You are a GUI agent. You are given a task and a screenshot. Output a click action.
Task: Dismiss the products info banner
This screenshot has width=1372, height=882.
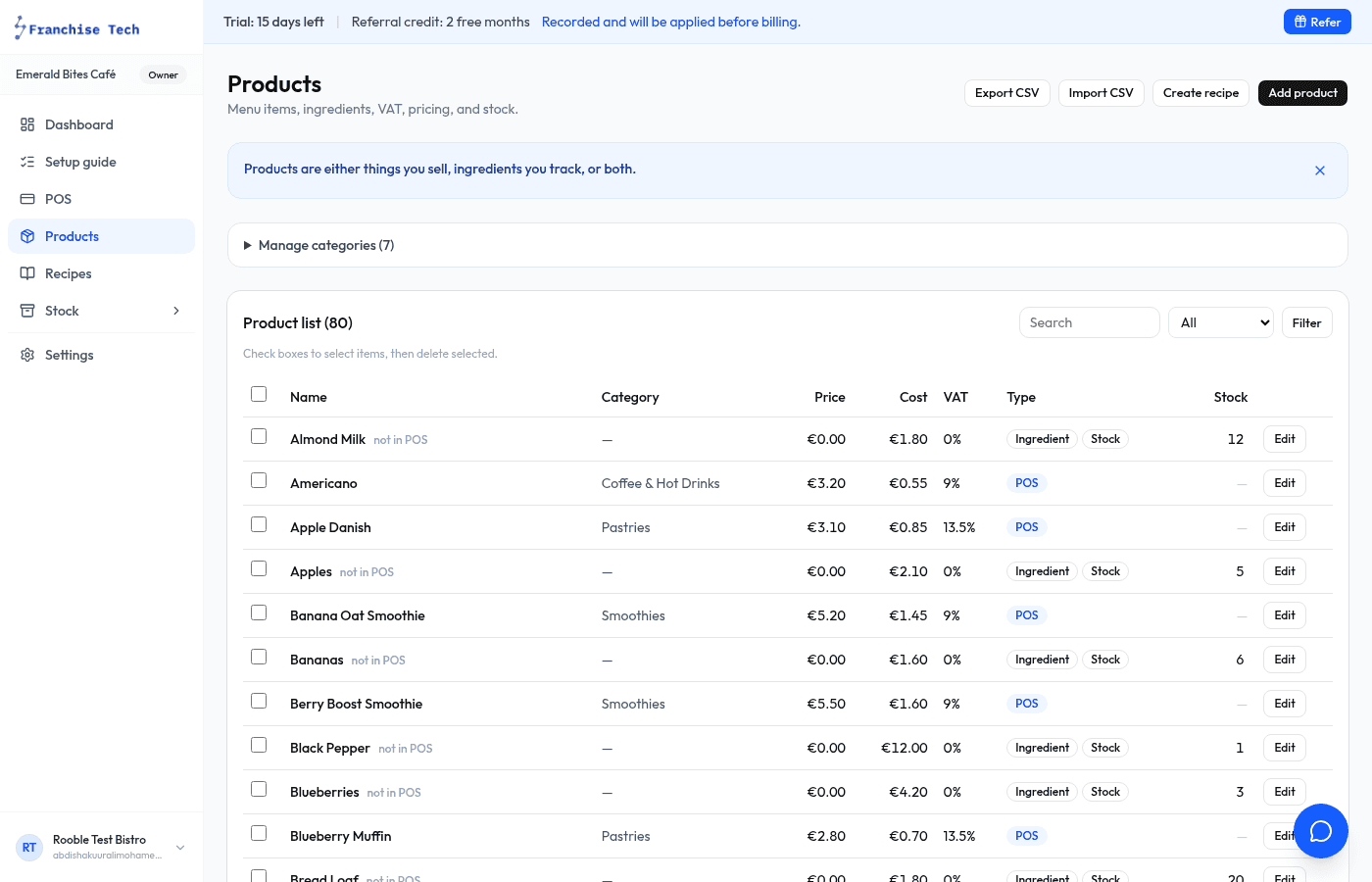1320,171
